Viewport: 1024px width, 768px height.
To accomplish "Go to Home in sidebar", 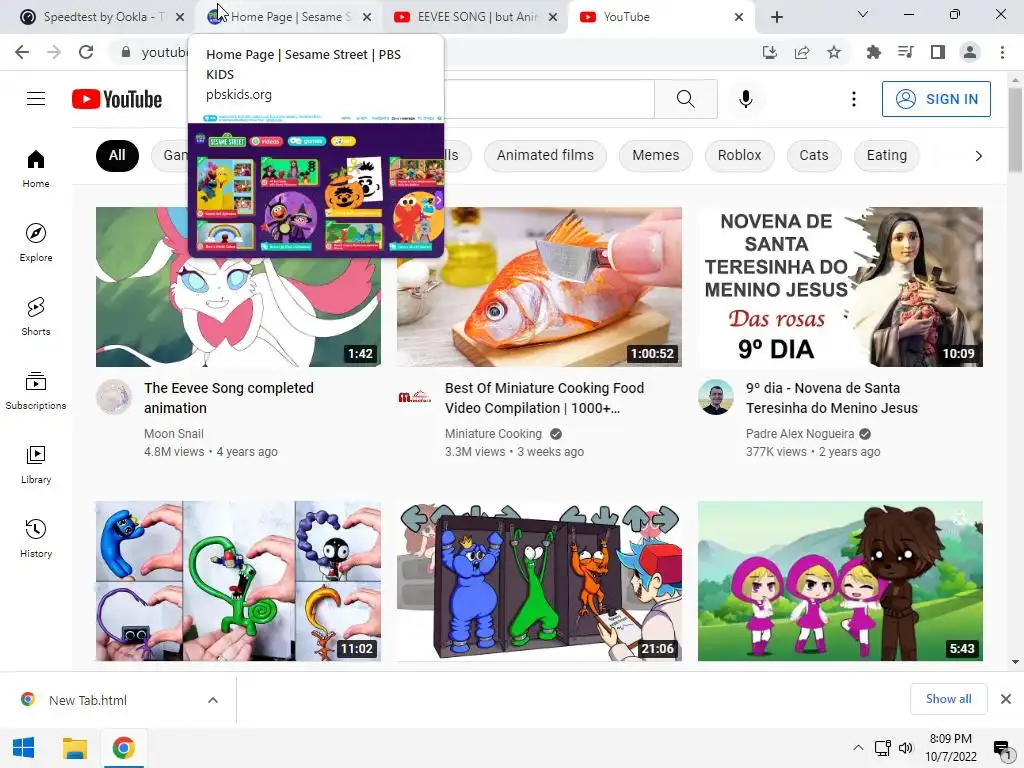I will [x=36, y=168].
